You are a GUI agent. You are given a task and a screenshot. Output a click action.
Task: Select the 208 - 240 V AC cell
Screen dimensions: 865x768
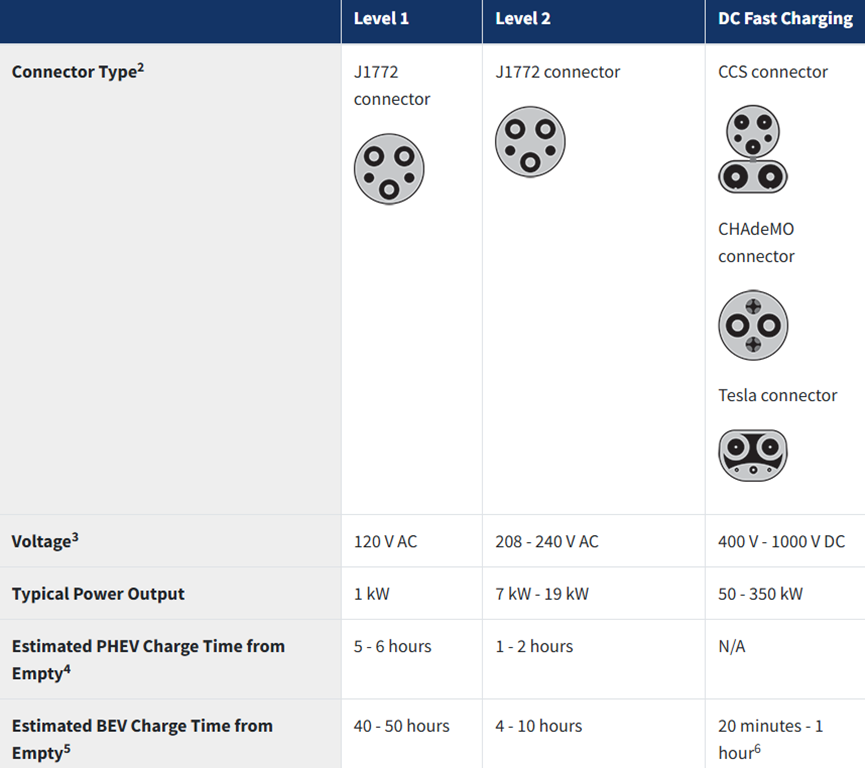[x=547, y=542]
